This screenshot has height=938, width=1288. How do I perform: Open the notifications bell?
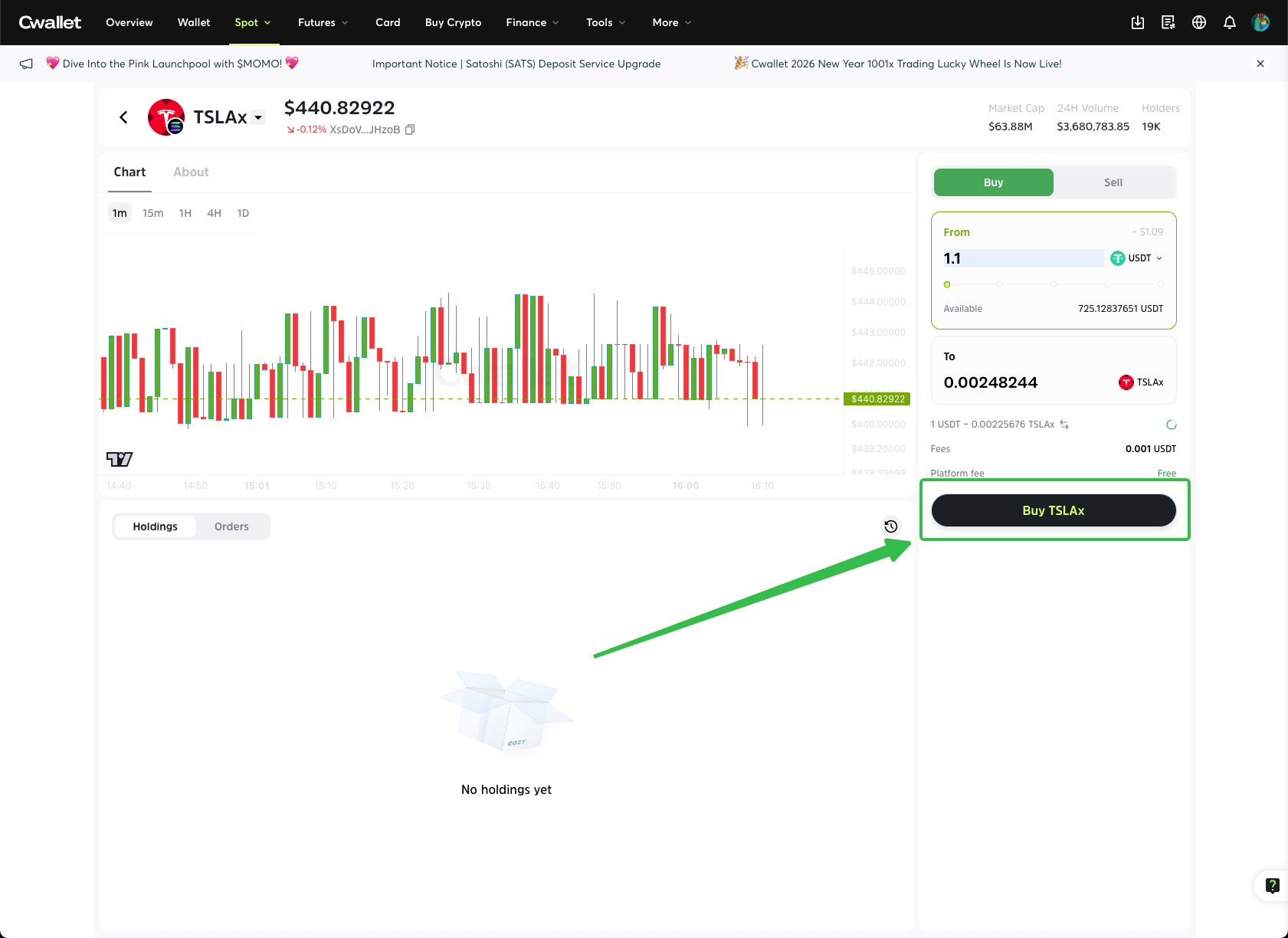pos(1230,22)
